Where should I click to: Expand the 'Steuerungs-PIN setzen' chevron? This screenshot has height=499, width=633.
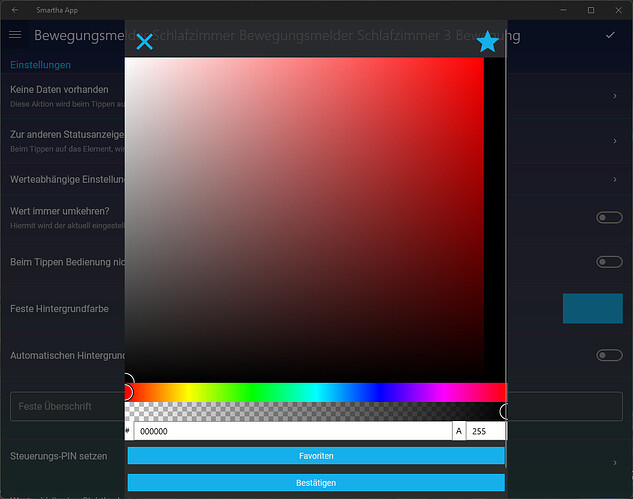coord(614,463)
